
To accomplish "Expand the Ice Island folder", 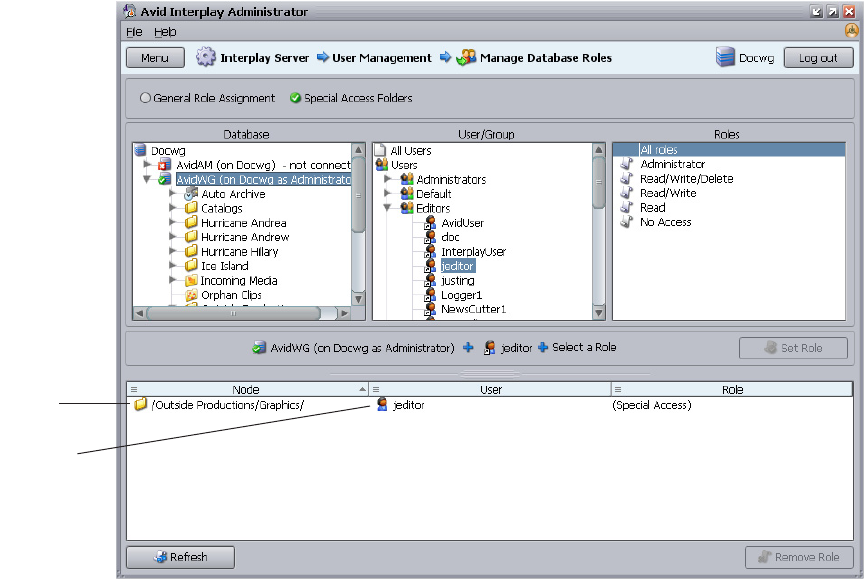I will pos(172,265).
